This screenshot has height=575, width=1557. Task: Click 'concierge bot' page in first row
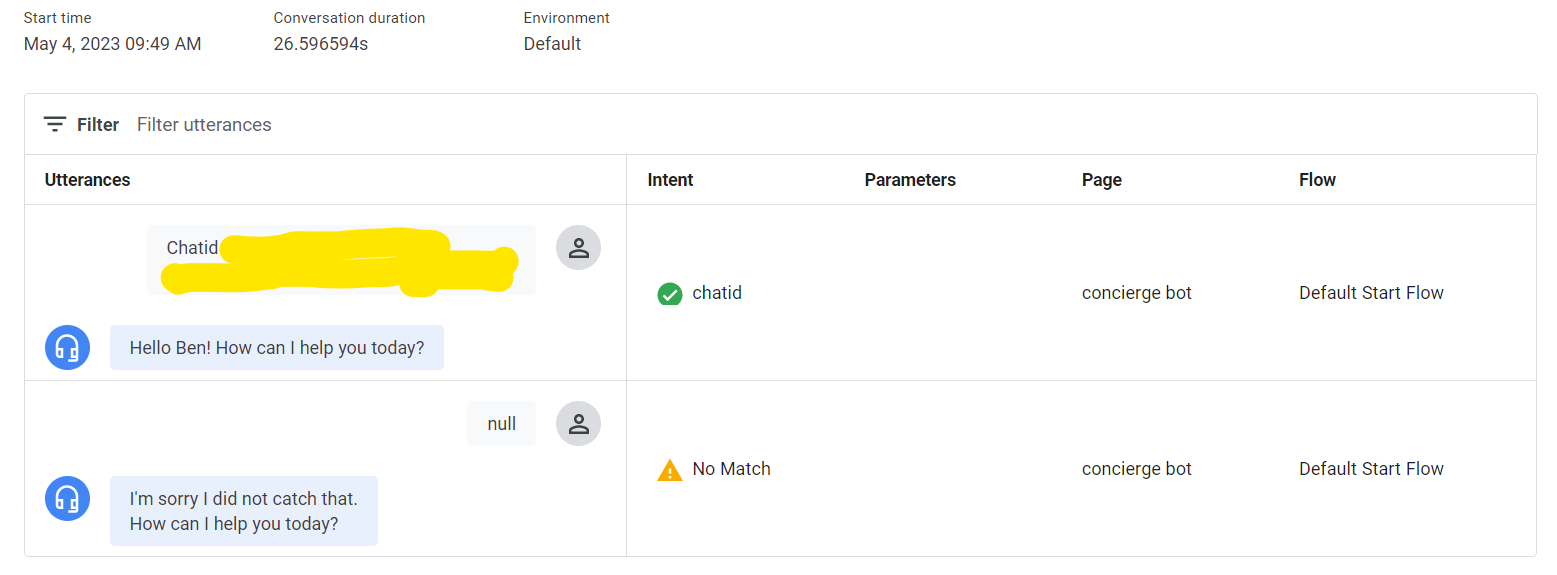1137,293
